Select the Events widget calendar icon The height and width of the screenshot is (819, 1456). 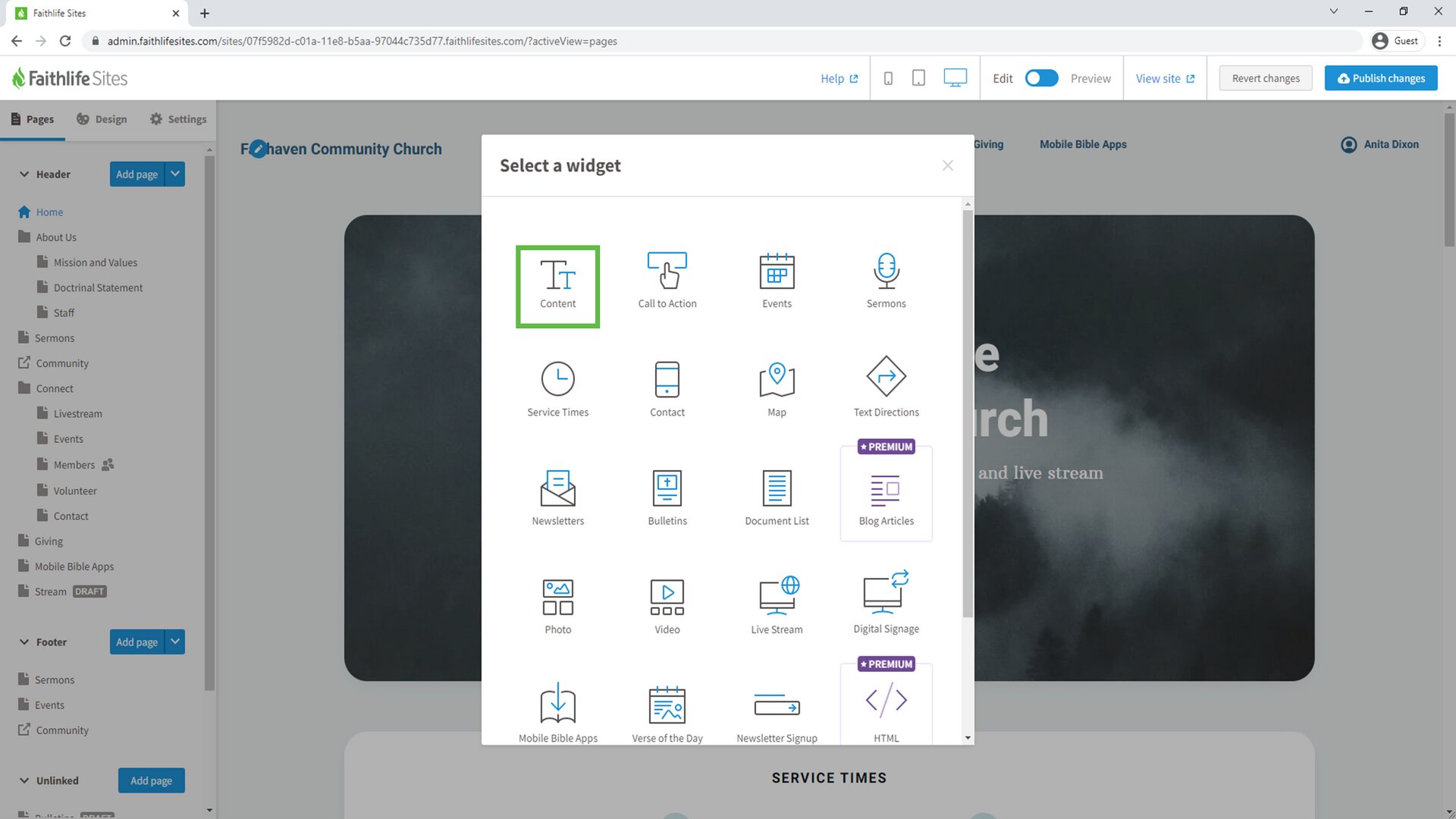(777, 271)
